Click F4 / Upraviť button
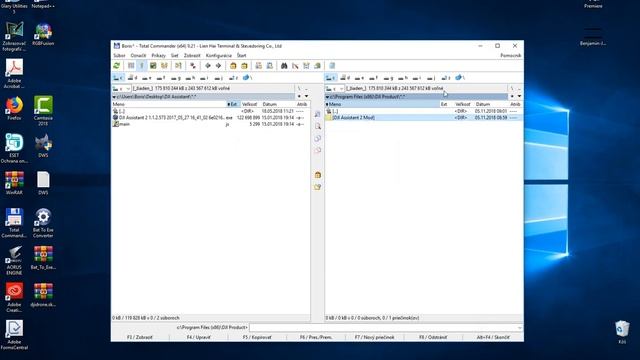 [x=199, y=338]
